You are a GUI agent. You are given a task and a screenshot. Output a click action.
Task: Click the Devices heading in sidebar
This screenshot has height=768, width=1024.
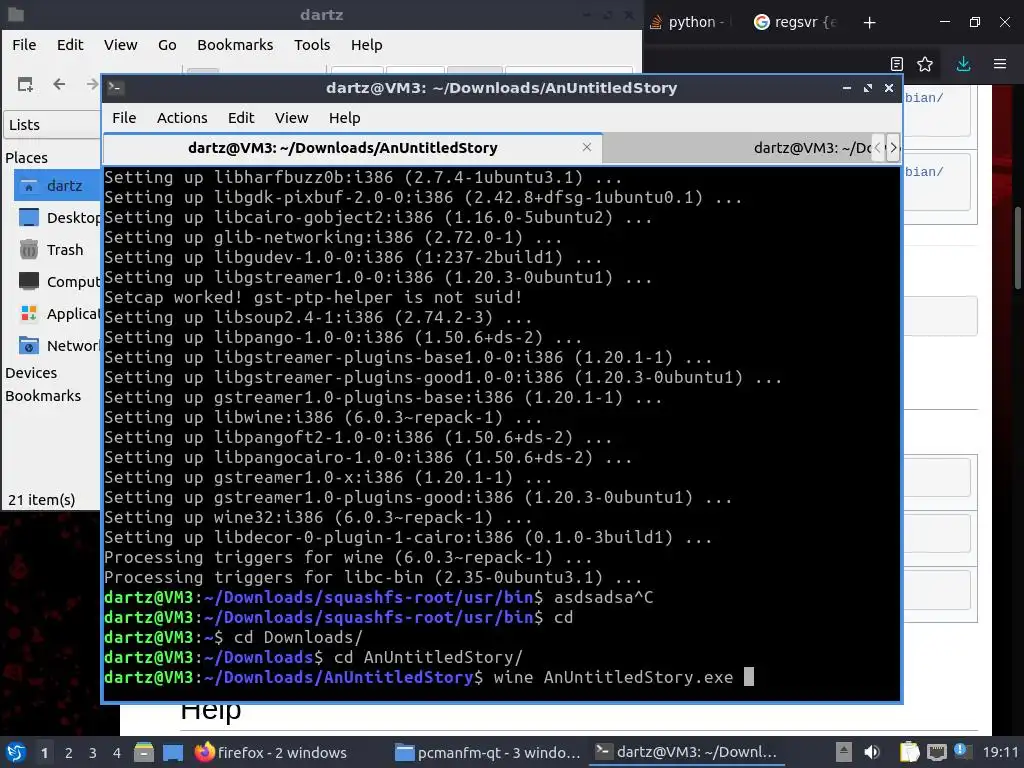pos(31,373)
